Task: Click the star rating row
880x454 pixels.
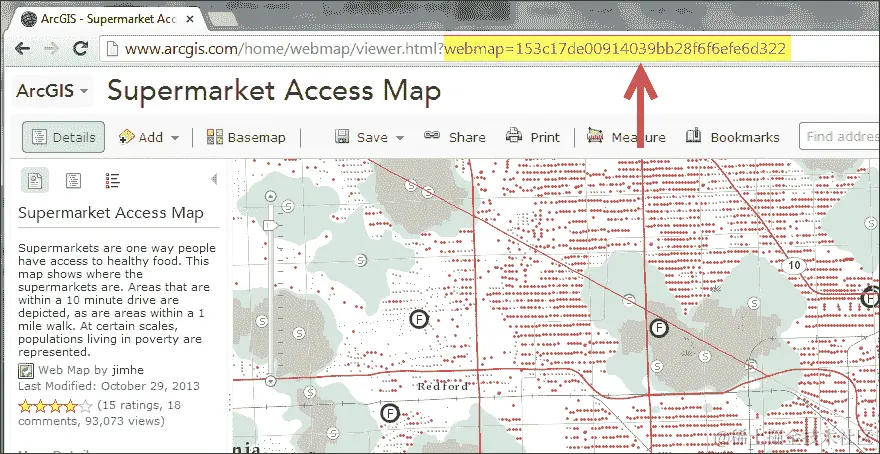Action: pyautogui.click(x=54, y=406)
